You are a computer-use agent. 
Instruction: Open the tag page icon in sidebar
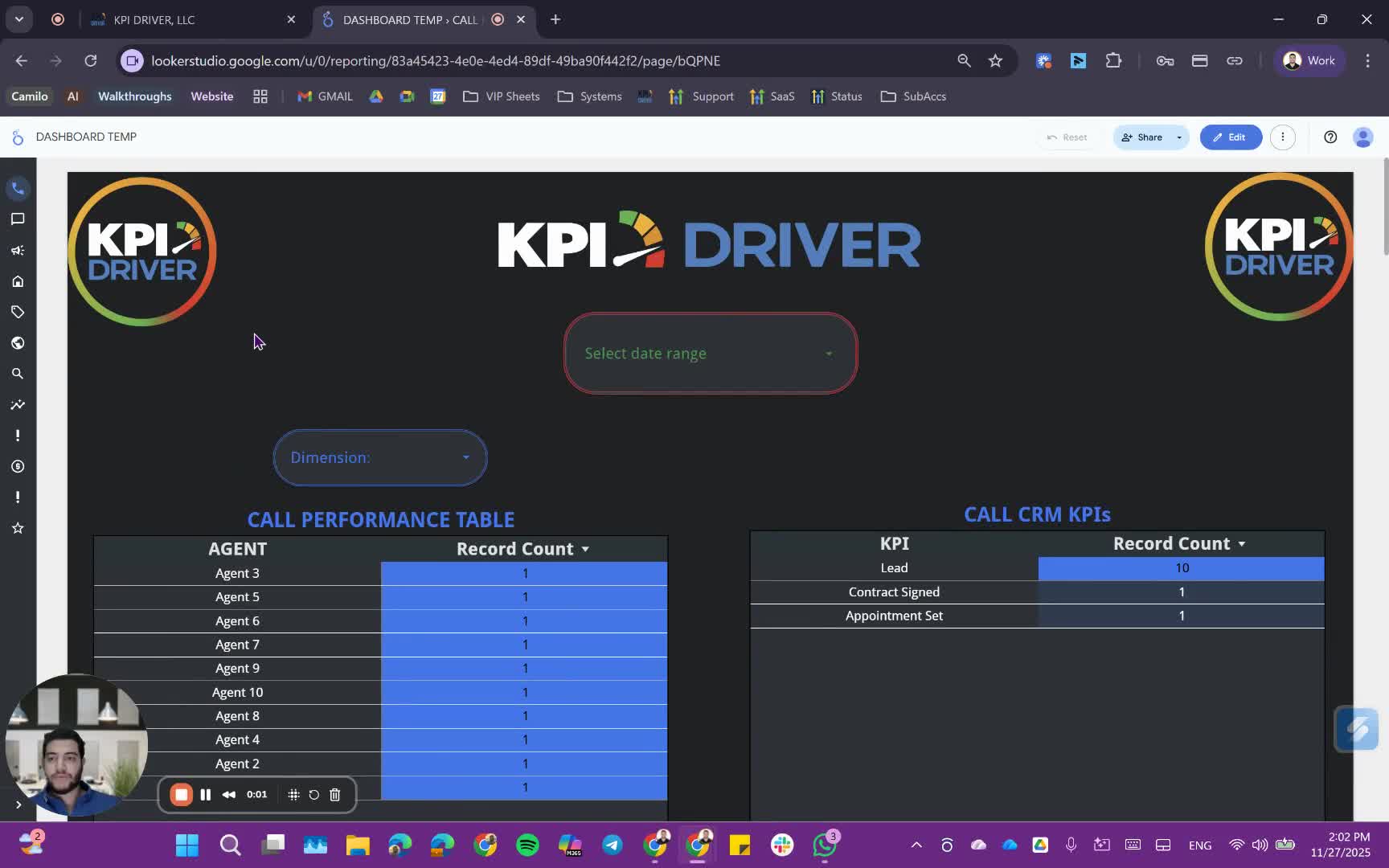[18, 312]
